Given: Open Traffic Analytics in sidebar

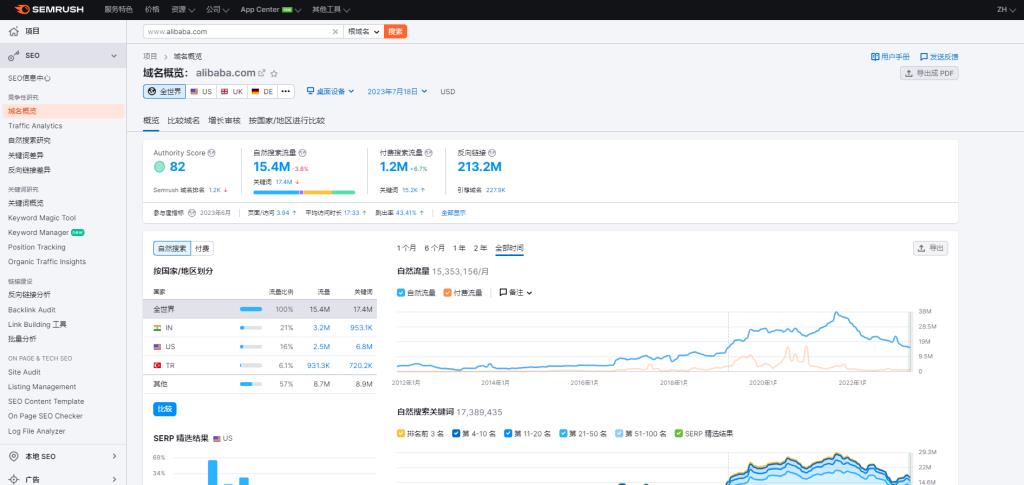Looking at the screenshot, I should (35, 125).
